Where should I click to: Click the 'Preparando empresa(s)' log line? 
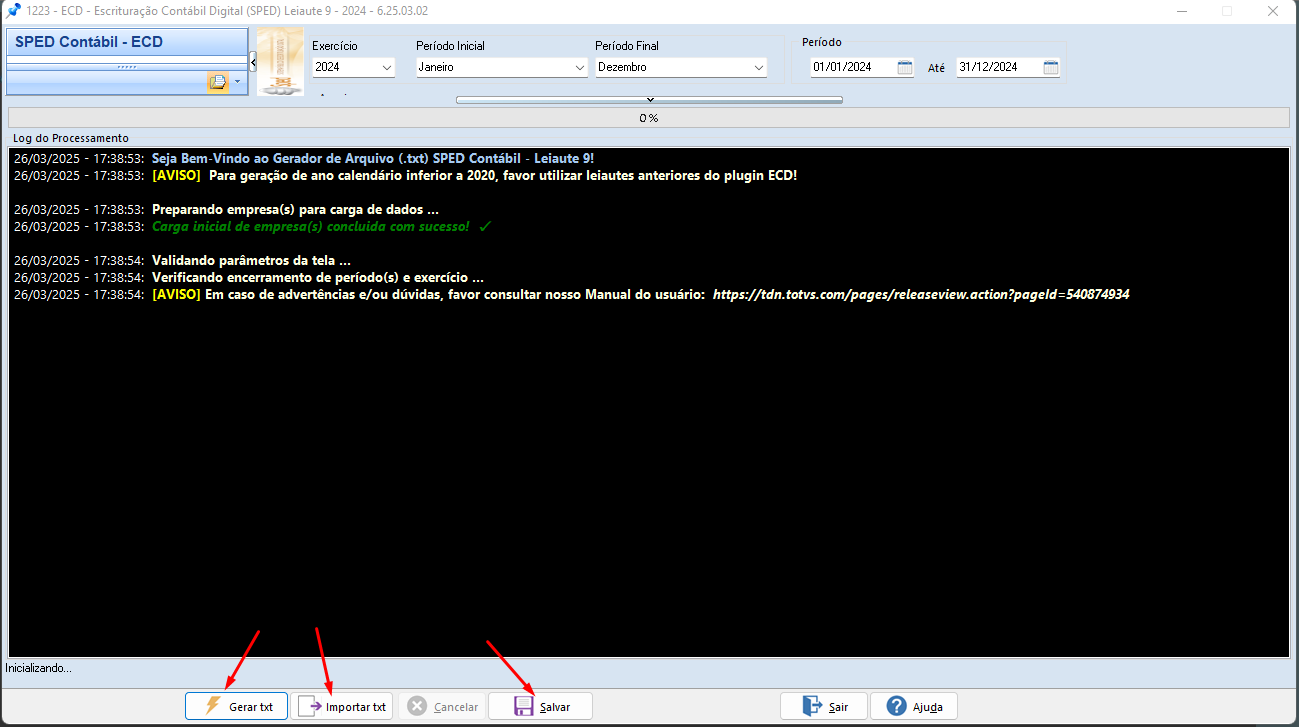point(295,210)
